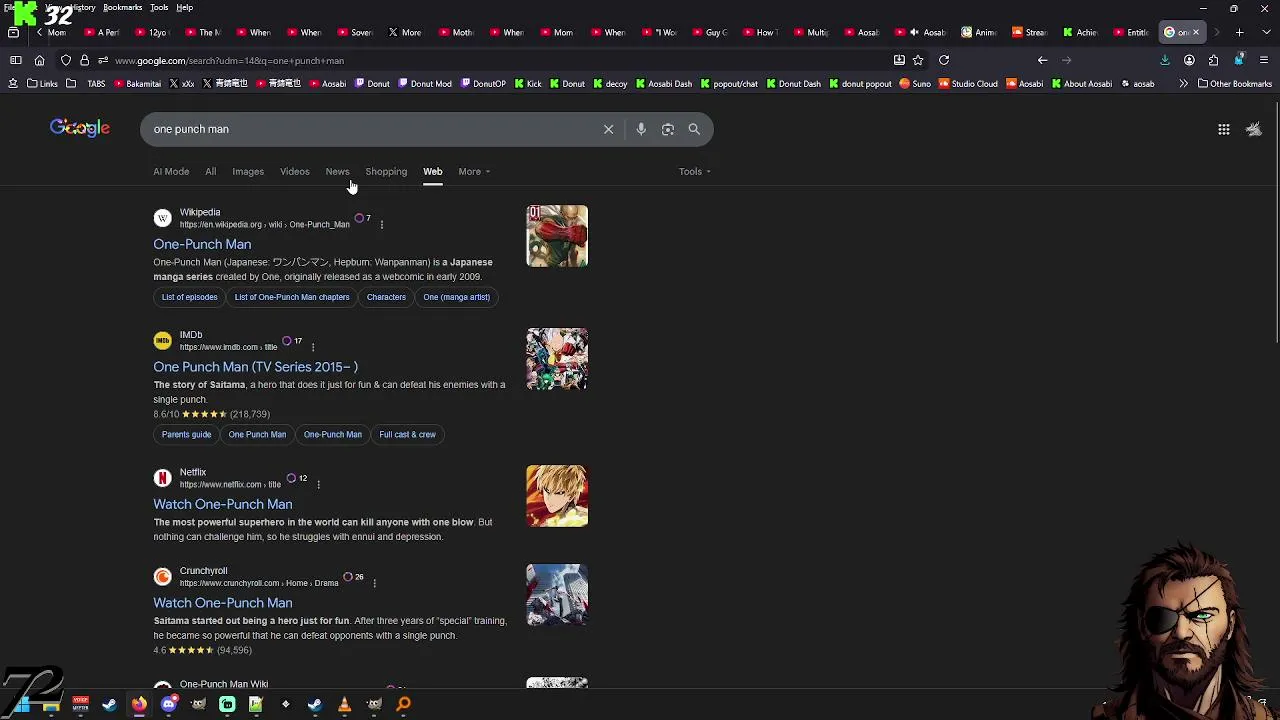Image resolution: width=1280 pixels, height=720 pixels.
Task: Open the IMDb One Punch Man TV Series result
Action: point(255,367)
